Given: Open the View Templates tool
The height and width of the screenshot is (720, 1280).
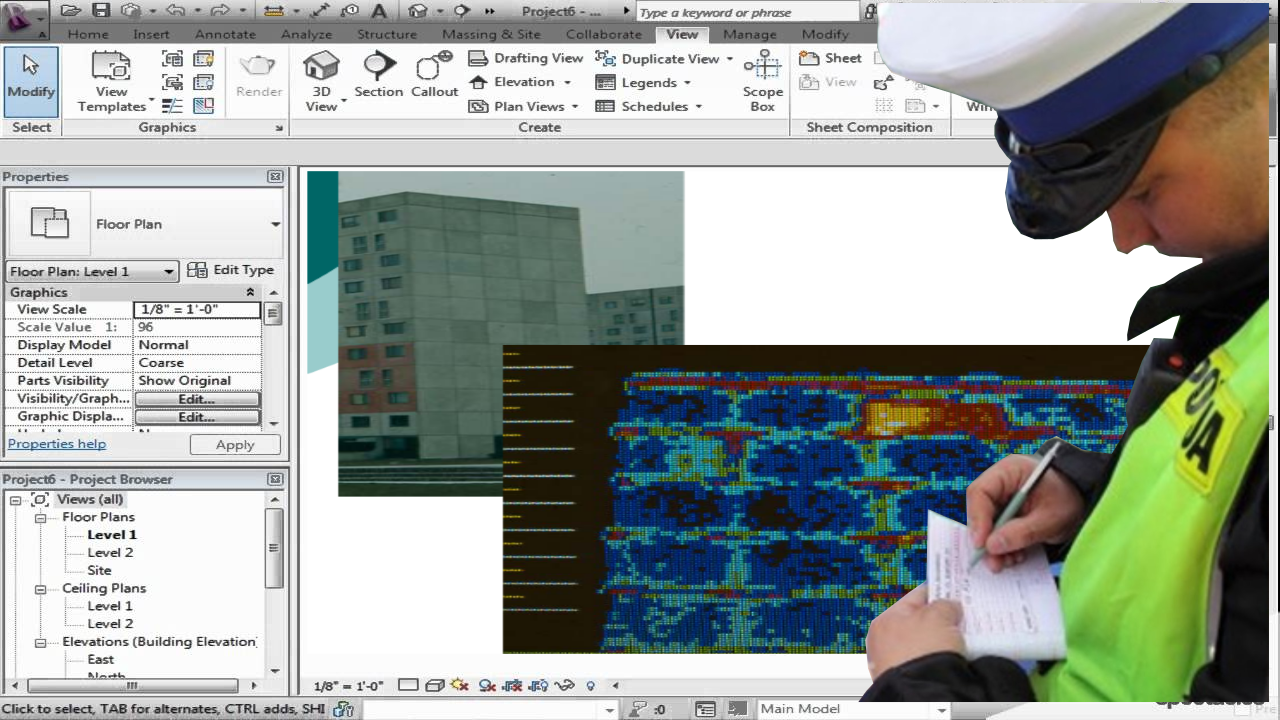Looking at the screenshot, I should pos(111,80).
